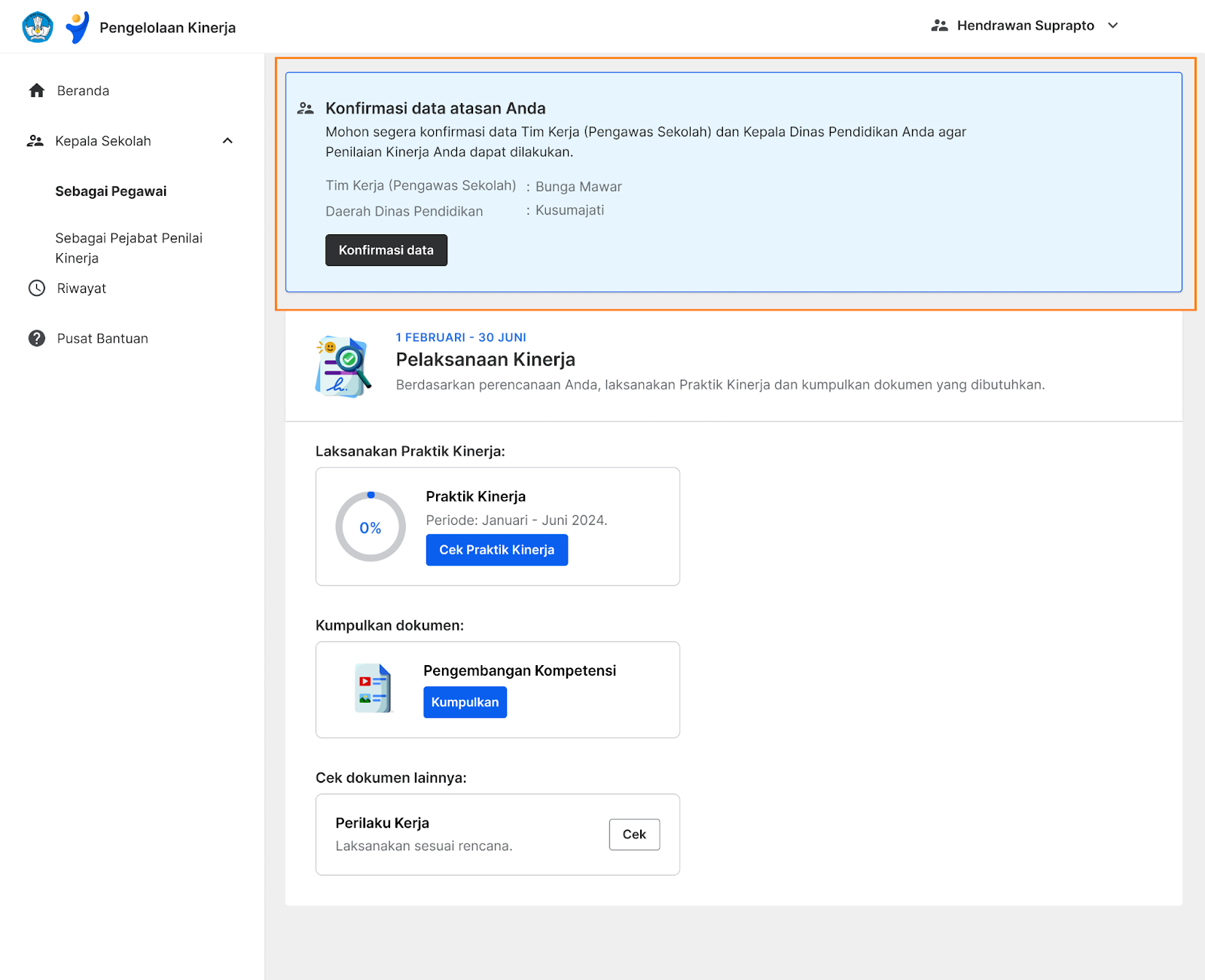Click the label Tim Kerja (Pengawas Sekolah)
Image resolution: width=1205 pixels, height=980 pixels.
tap(421, 185)
